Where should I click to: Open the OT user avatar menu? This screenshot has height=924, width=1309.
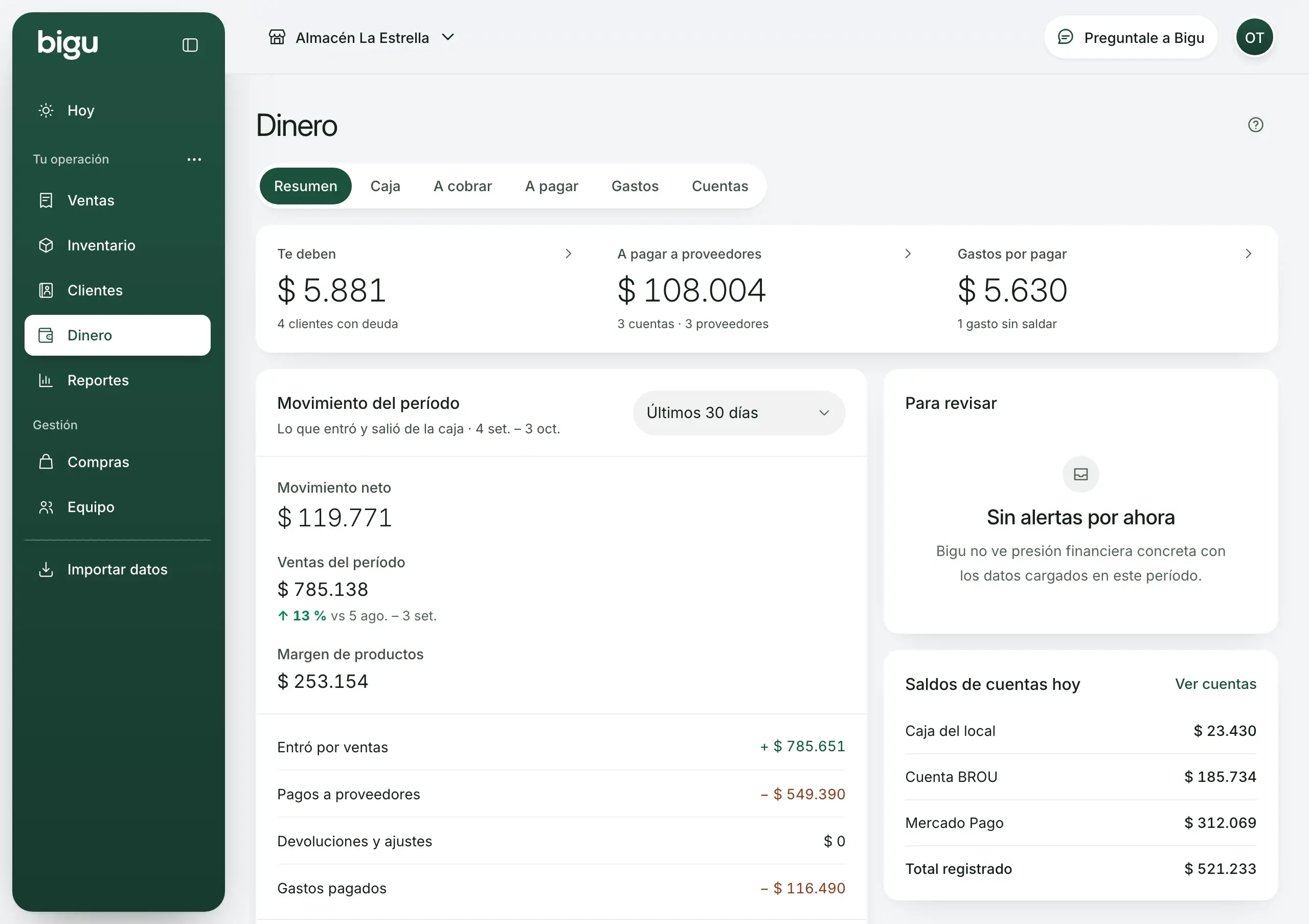[1254, 38]
